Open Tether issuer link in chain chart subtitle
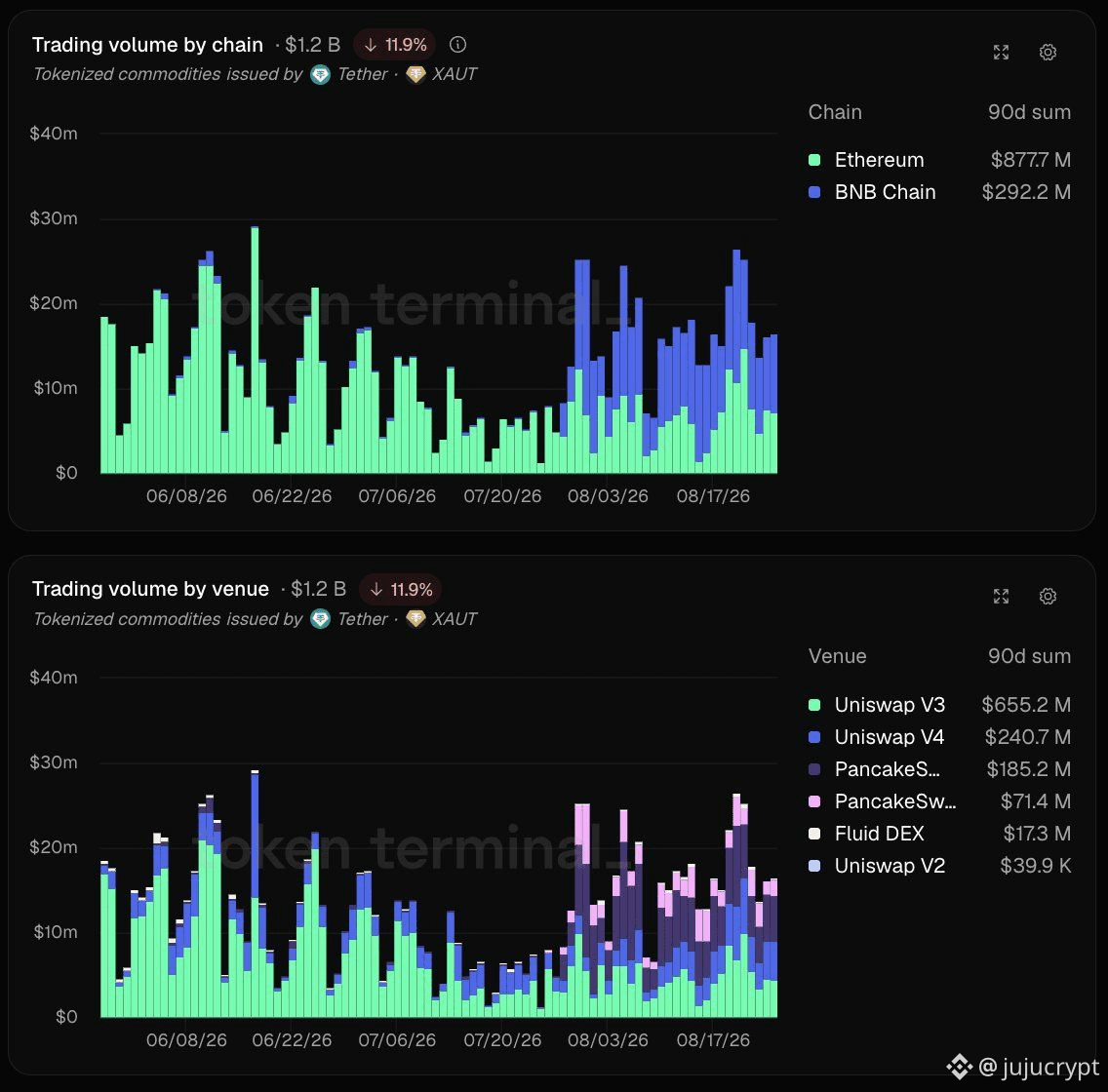1108x1092 pixels. click(x=363, y=74)
